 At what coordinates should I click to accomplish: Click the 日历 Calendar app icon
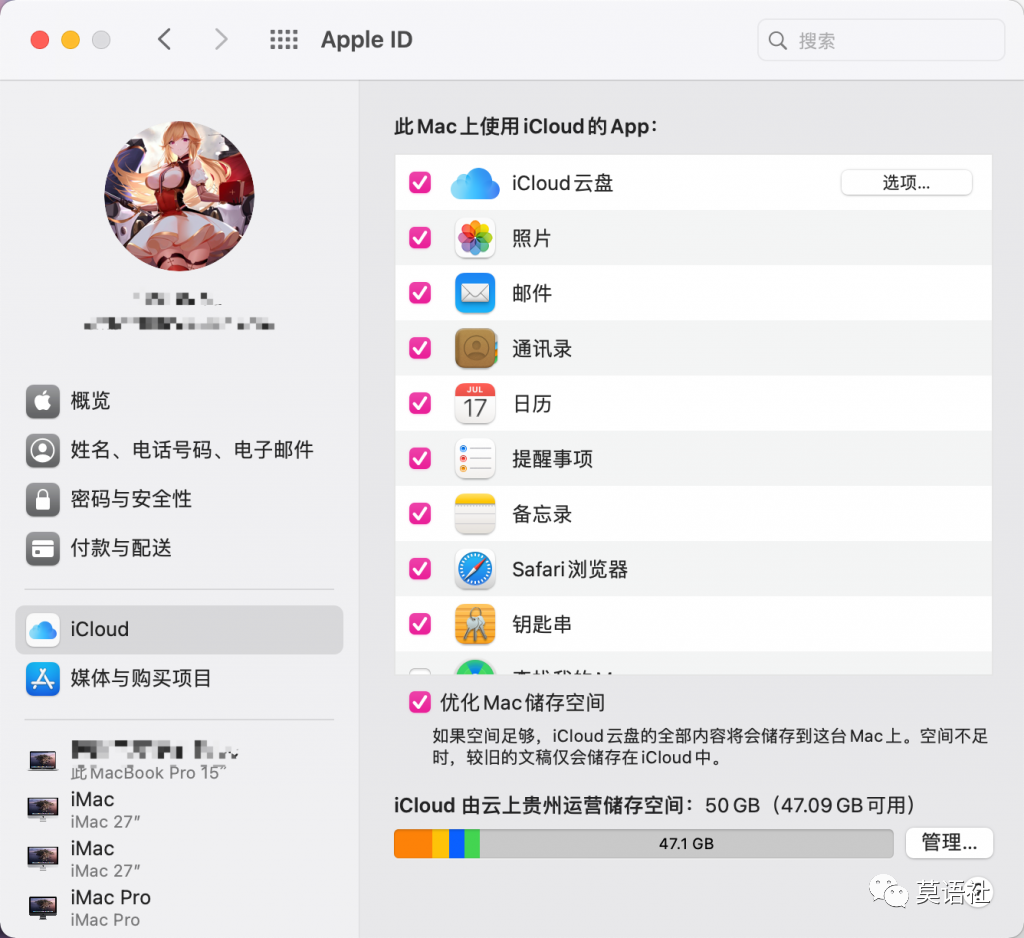pos(475,403)
